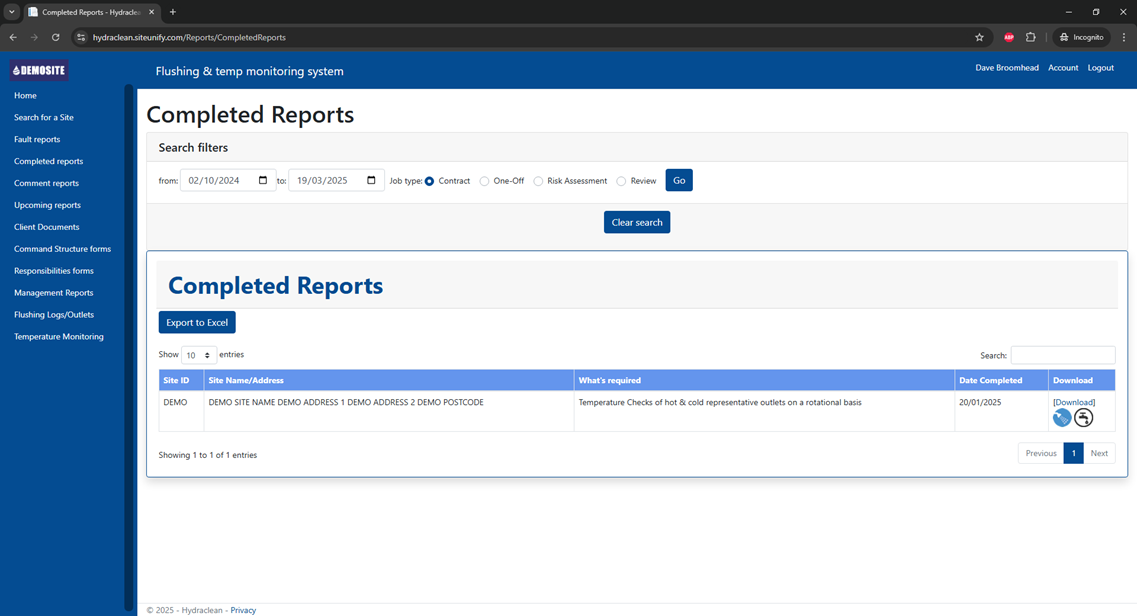Open Flushing Logs/Outlets in sidebar

click(x=54, y=315)
